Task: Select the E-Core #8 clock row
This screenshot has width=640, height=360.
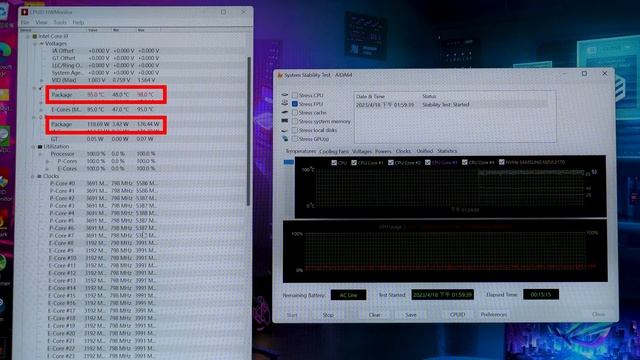Action: point(103,243)
